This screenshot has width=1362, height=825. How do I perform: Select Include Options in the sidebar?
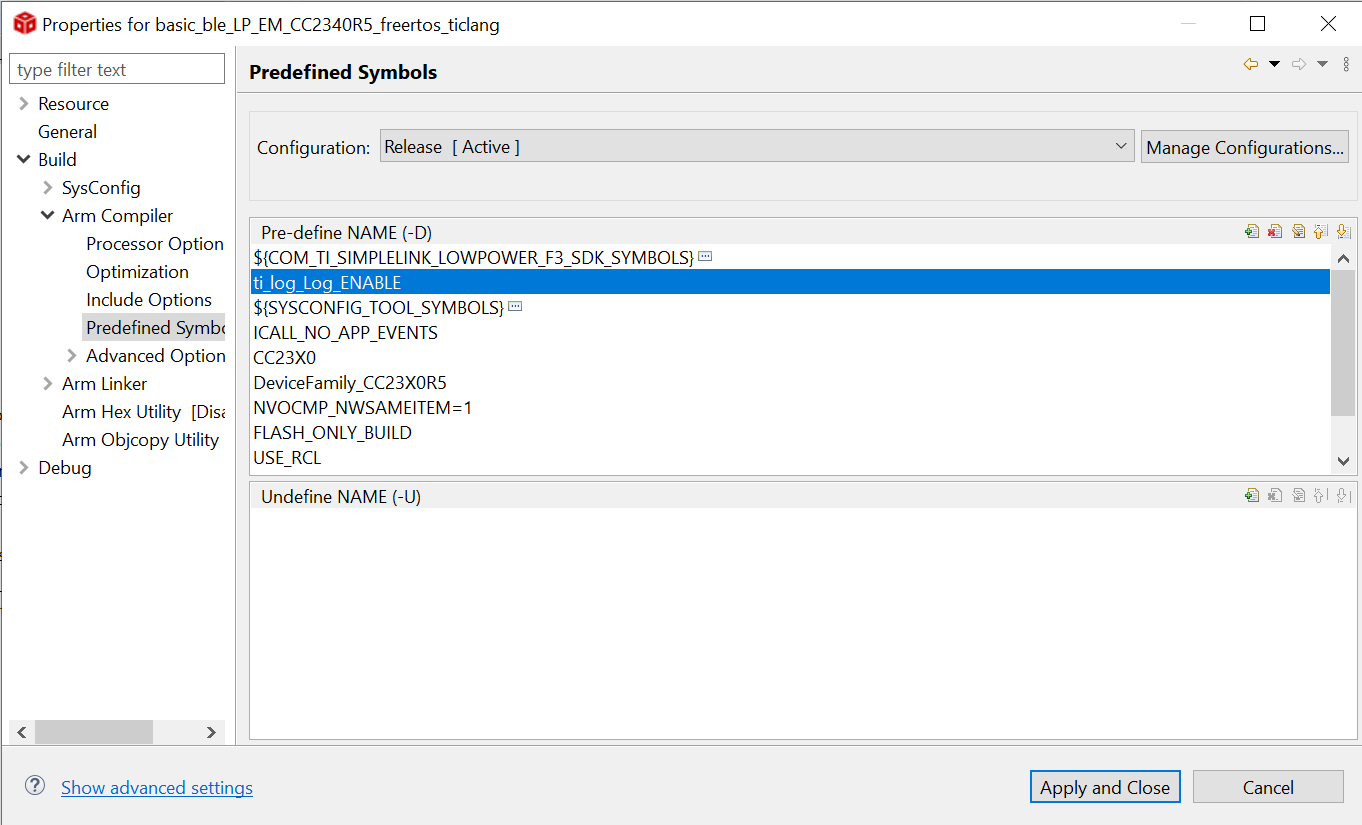[x=150, y=299]
